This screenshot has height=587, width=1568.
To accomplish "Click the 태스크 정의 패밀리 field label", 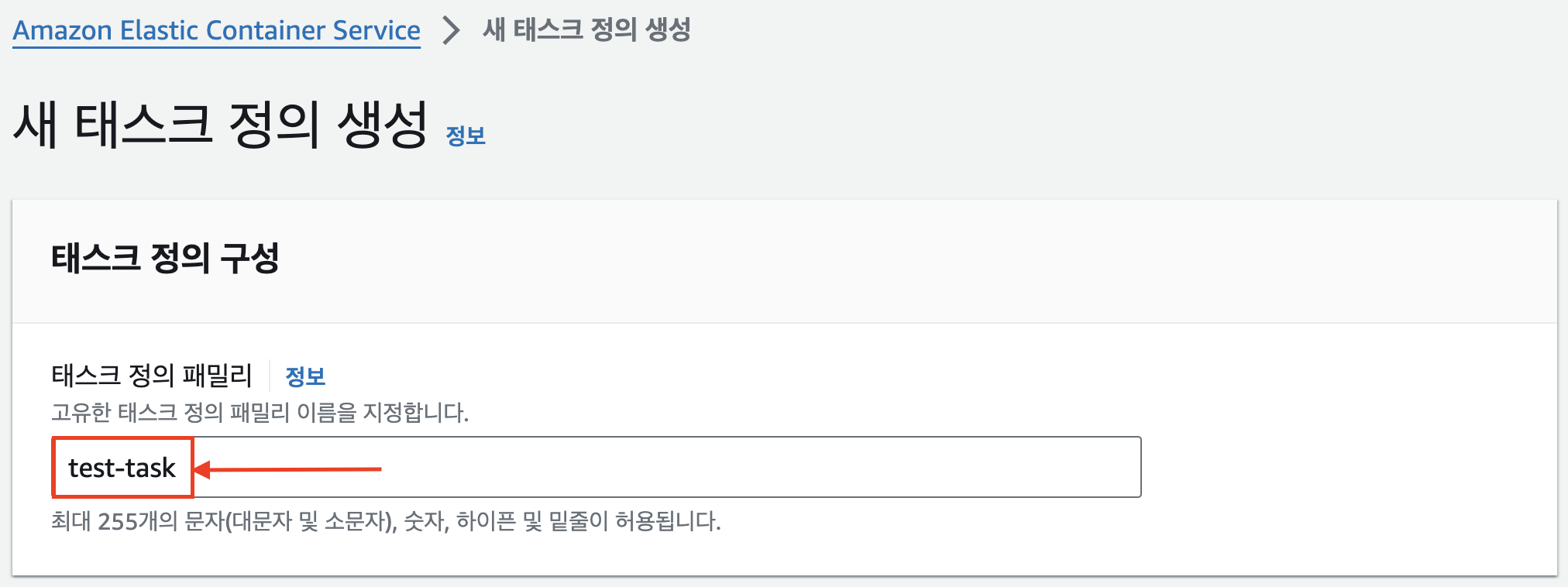I will [152, 375].
